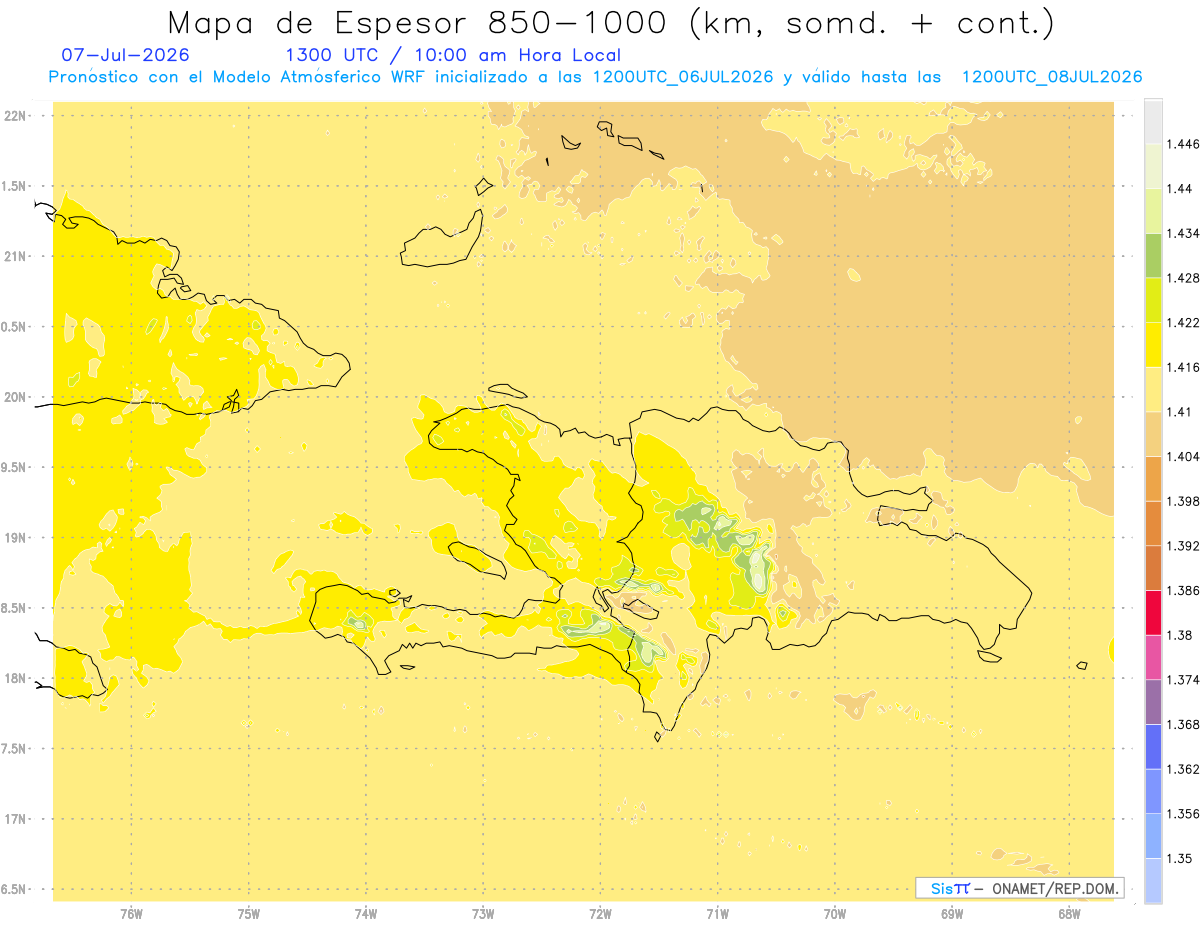Click the longitude label '75W'

(248, 913)
